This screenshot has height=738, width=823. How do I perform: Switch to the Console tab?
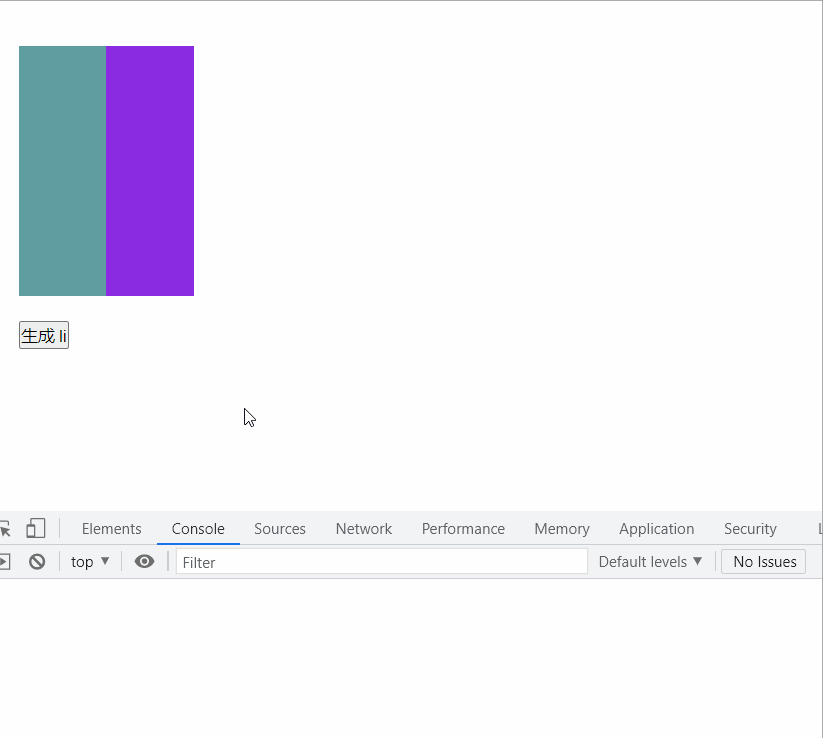tap(198, 529)
